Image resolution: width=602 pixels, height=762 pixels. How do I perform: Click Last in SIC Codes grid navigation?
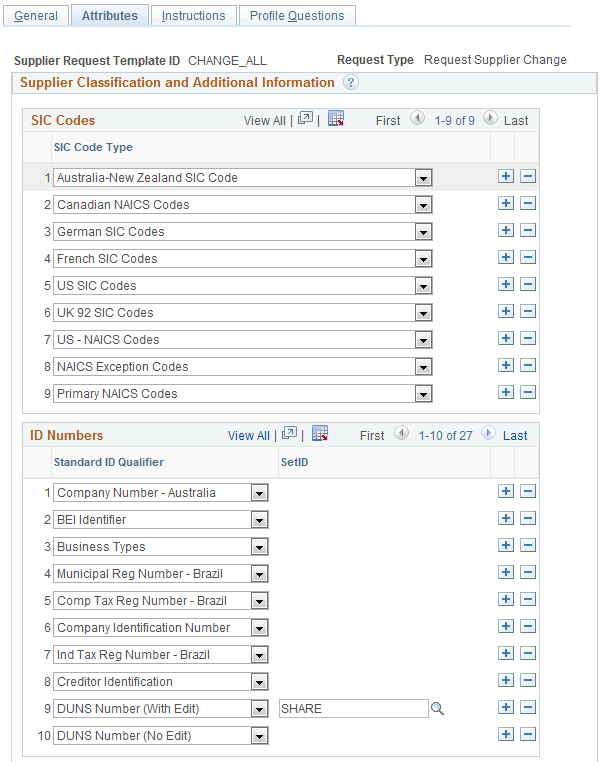(516, 121)
